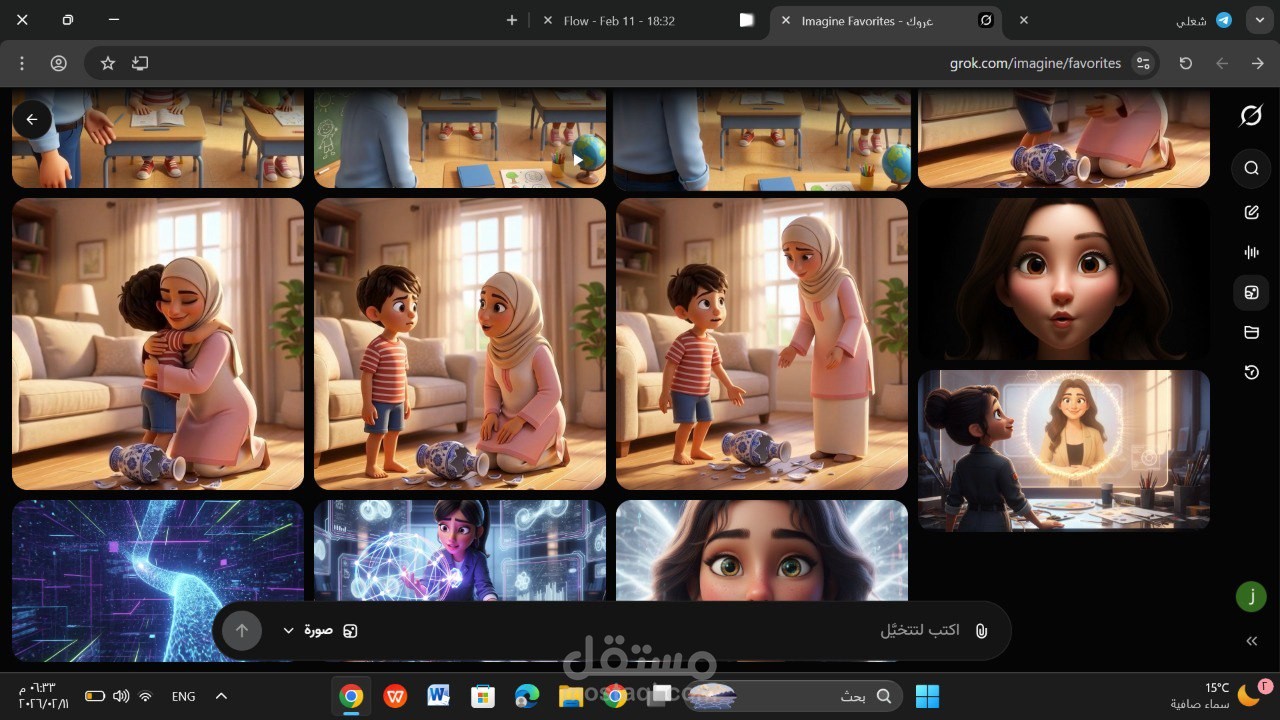Screen dimensions: 1280x720
Task: Open Wi-Fi network settings
Action: 146,696
